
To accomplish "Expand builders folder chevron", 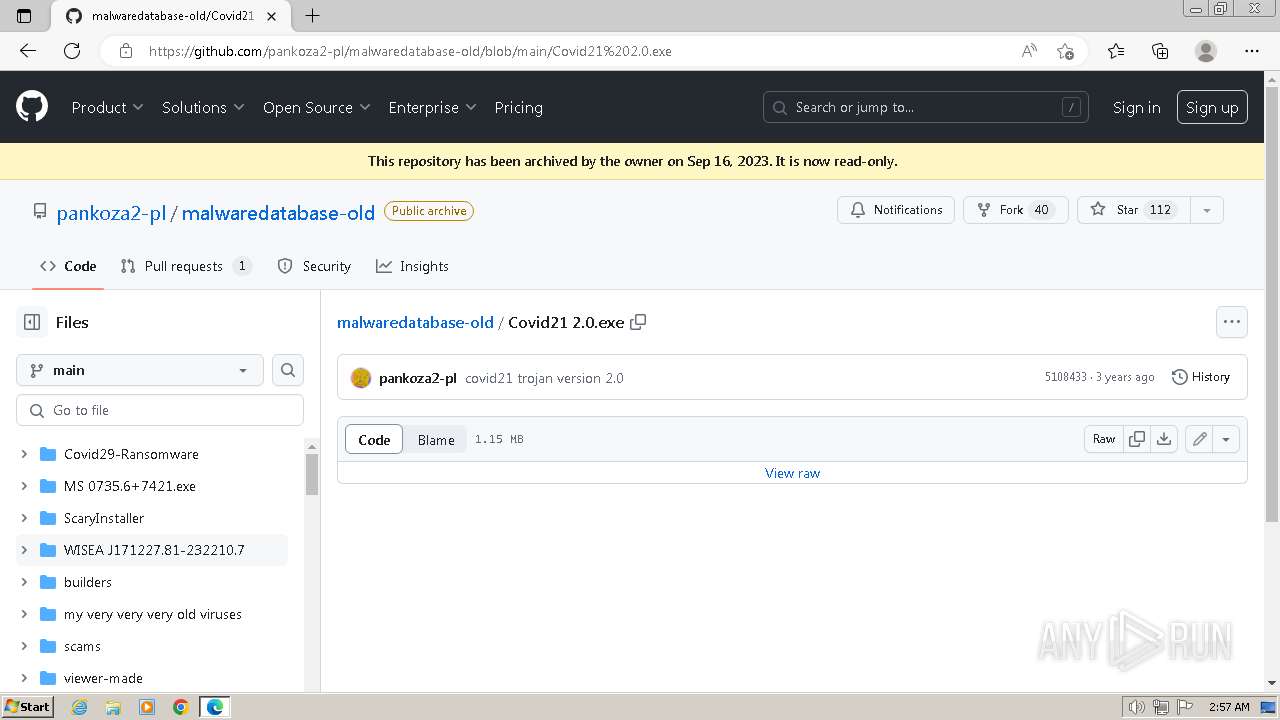I will pos(24,582).
